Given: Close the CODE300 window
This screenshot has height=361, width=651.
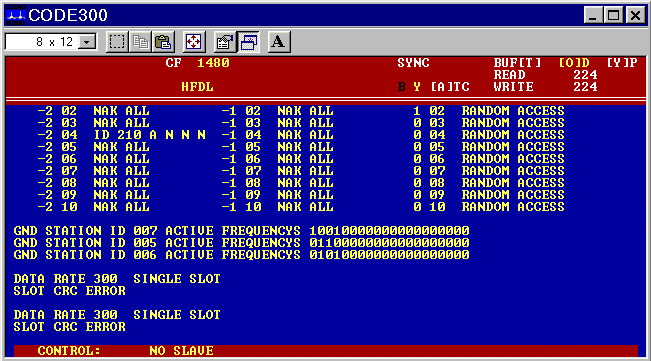Looking at the screenshot, I should tap(636, 15).
